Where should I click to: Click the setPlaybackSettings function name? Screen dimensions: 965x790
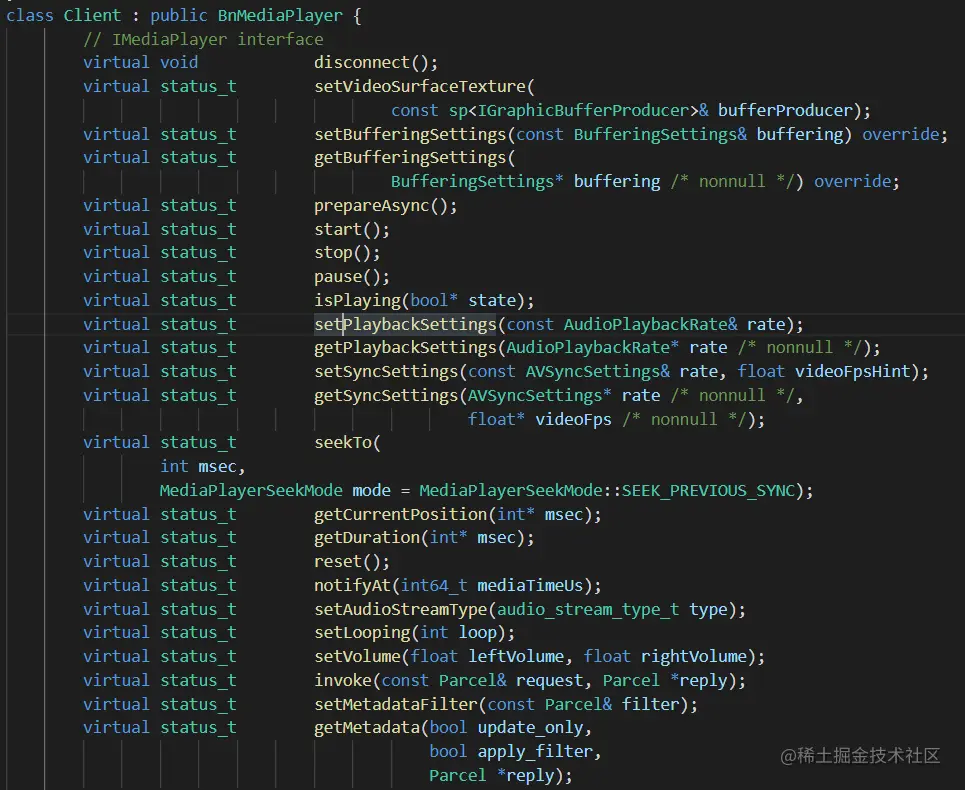point(405,324)
